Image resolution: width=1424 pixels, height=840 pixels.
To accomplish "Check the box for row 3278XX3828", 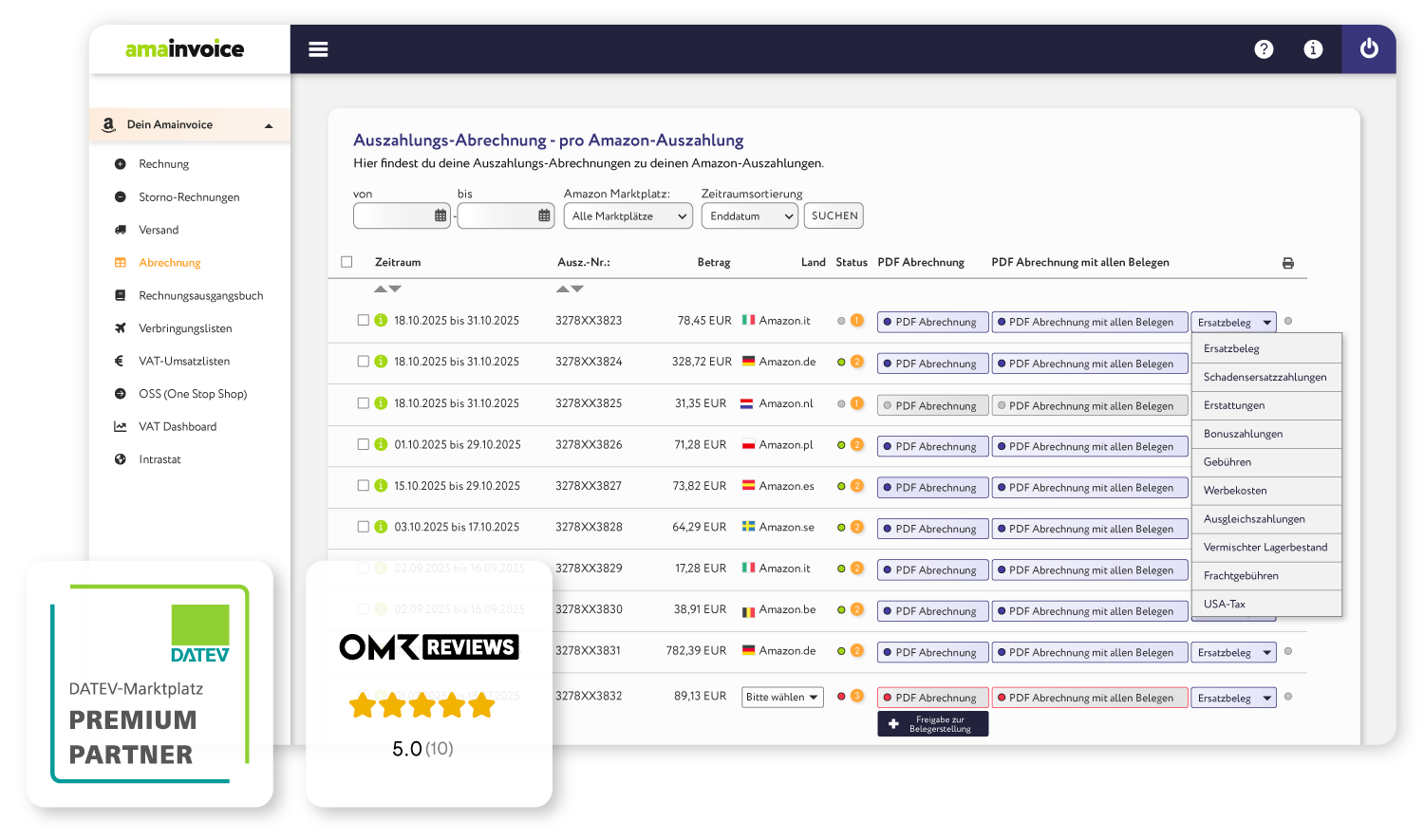I will [x=363, y=527].
